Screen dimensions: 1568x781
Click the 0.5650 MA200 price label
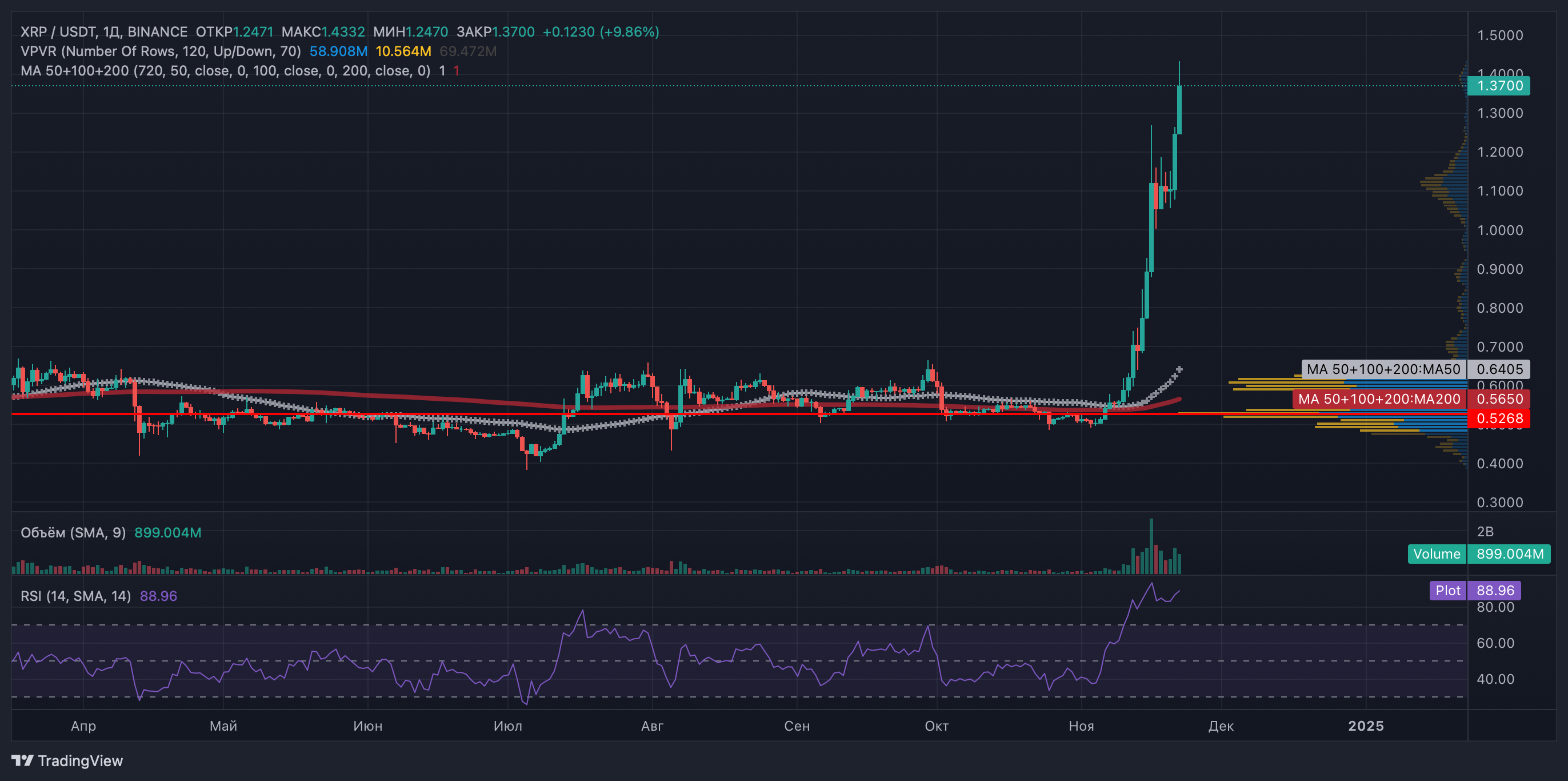(1499, 399)
